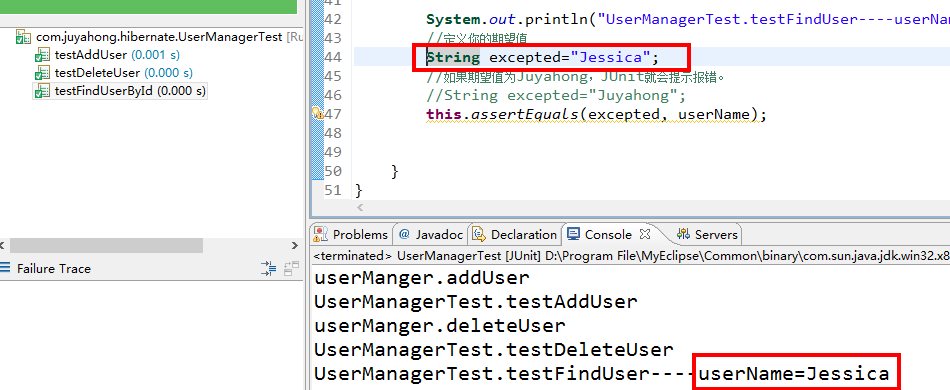This screenshot has height=390, width=950.
Task: Click the green JUnit progress bar
Action: coord(148,7)
